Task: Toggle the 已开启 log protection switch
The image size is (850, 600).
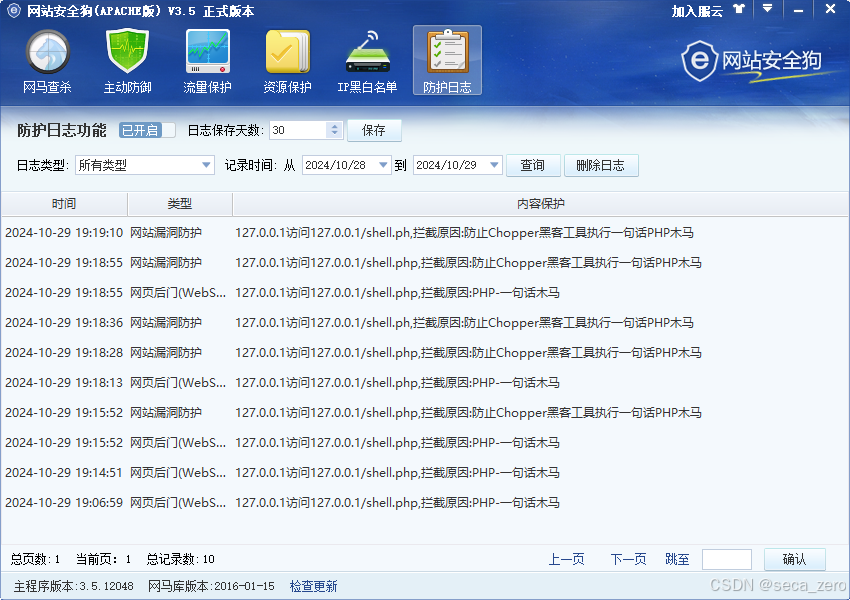Action: click(147, 130)
